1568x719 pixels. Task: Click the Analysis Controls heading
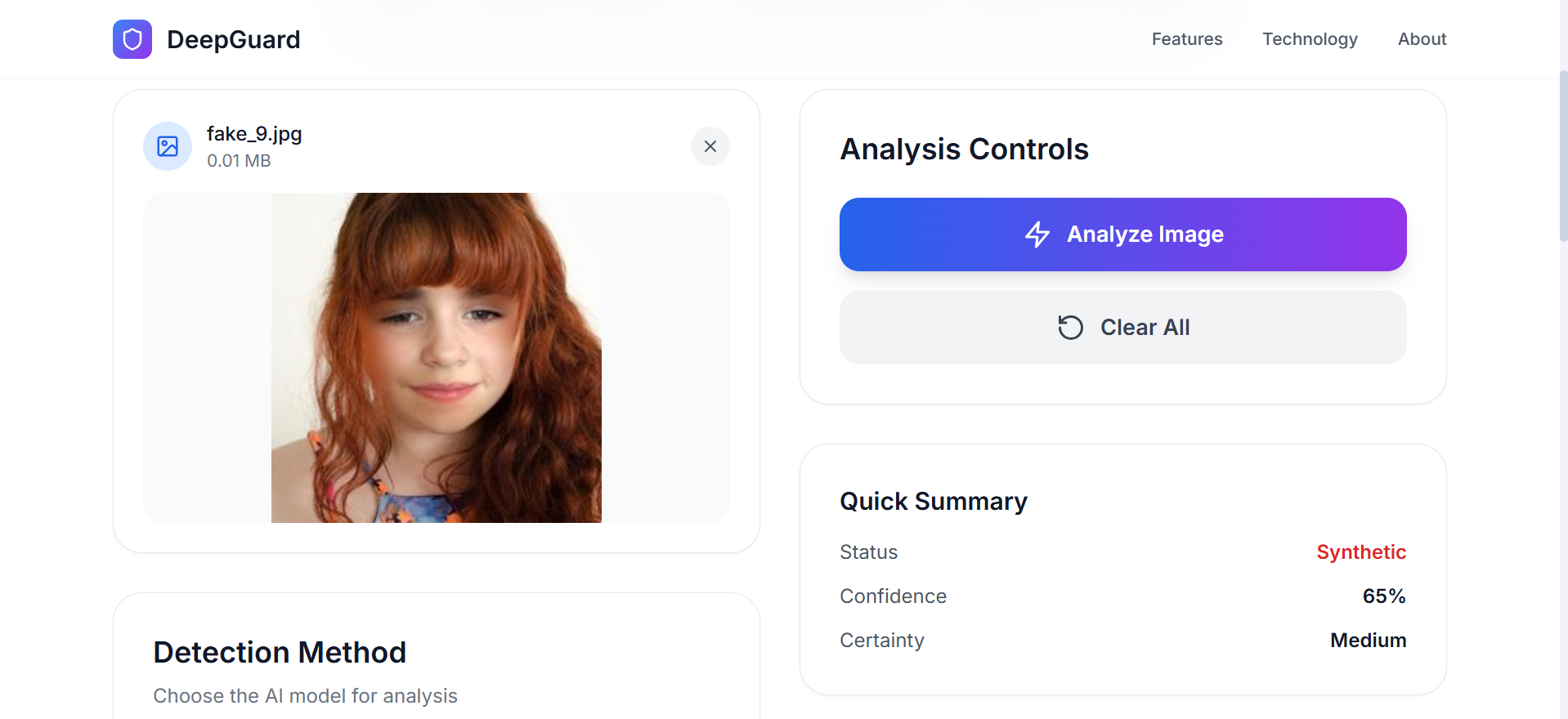(x=965, y=150)
